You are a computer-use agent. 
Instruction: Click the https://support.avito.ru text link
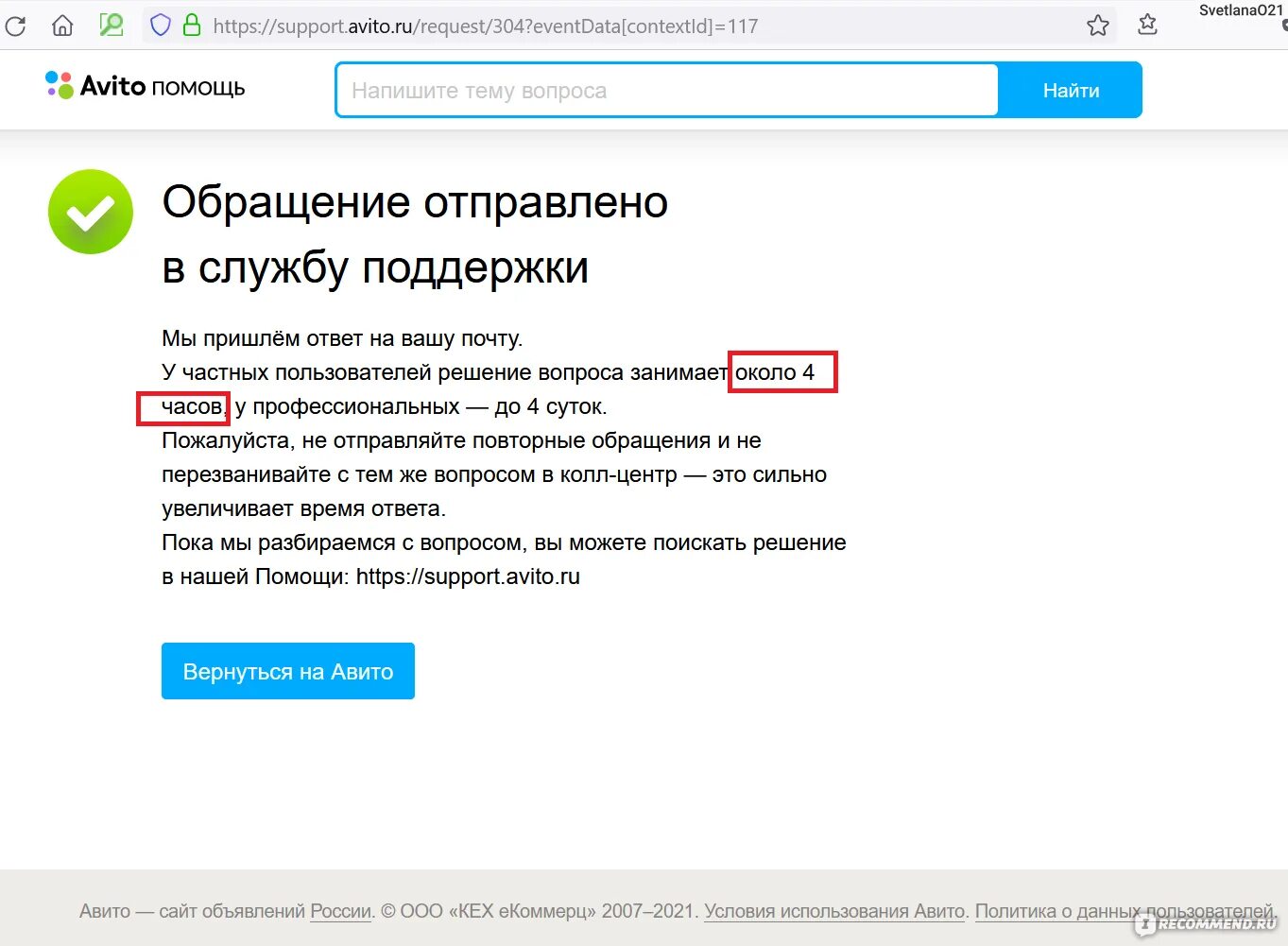coord(468,576)
